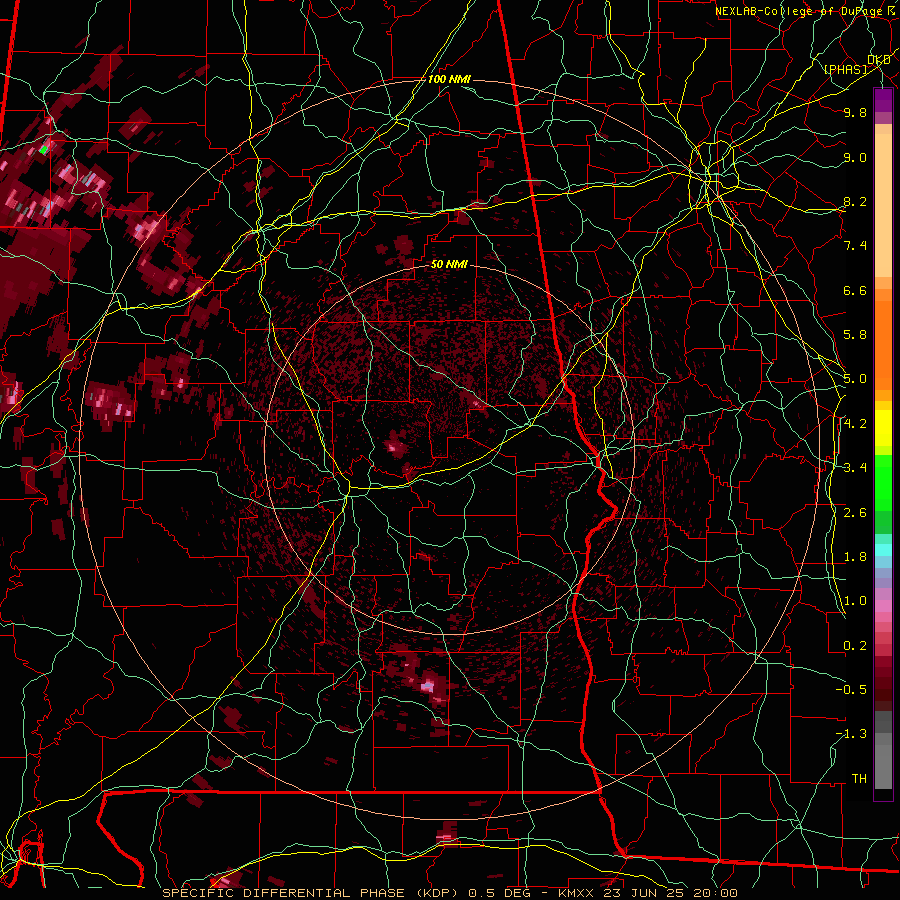Click the -1.3 scale label
Image resolution: width=900 pixels, height=900 pixels.
[851, 734]
